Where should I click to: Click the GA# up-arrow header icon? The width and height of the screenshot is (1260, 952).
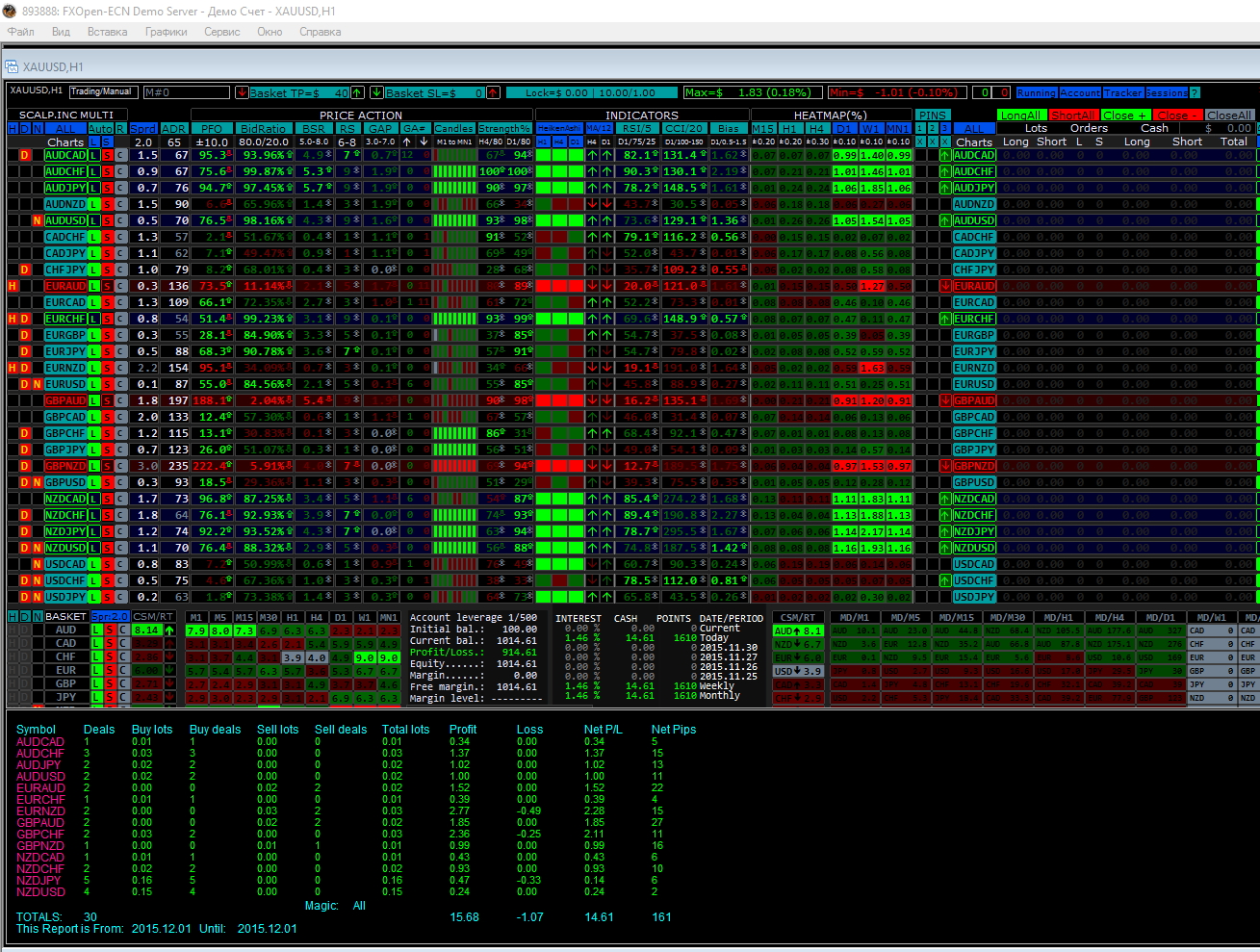tap(408, 142)
